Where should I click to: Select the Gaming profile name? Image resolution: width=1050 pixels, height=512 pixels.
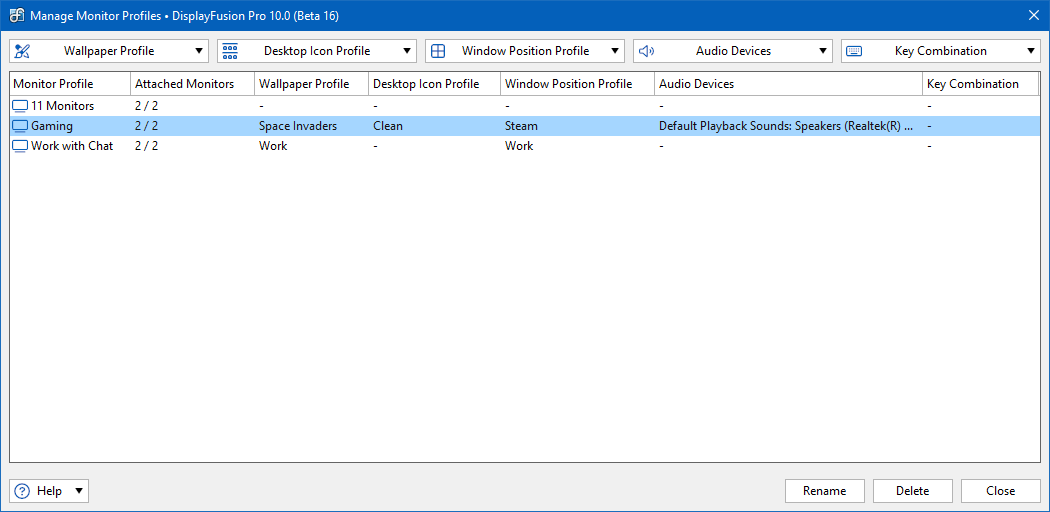coord(52,126)
